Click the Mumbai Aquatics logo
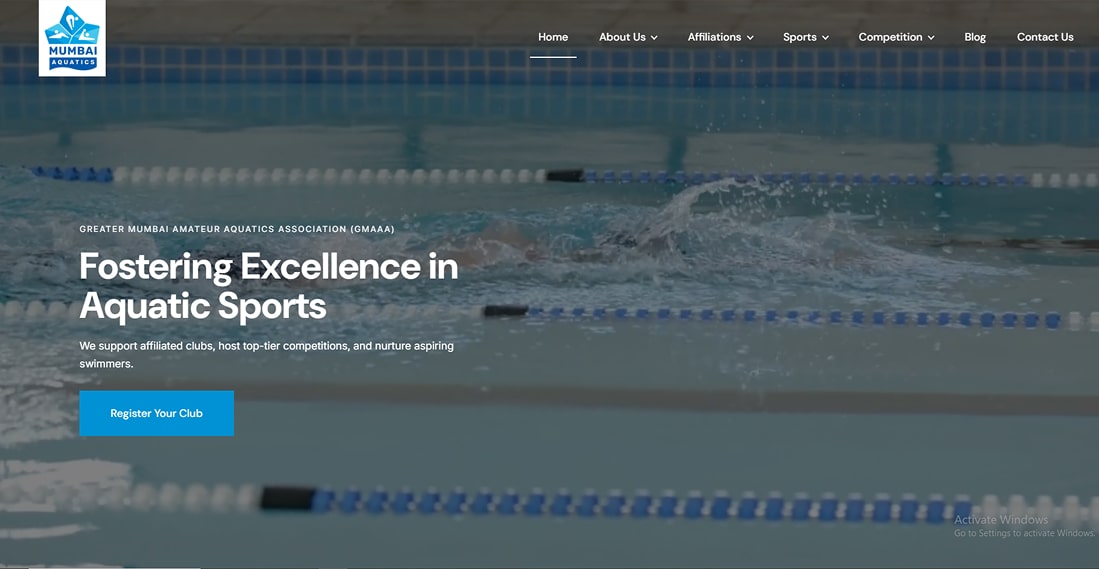The width and height of the screenshot is (1099, 569). click(72, 38)
